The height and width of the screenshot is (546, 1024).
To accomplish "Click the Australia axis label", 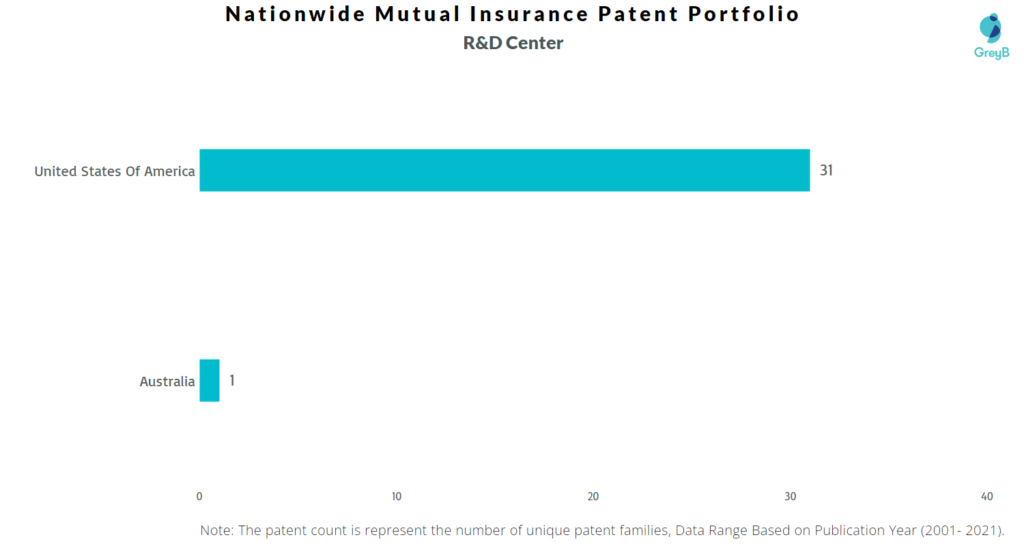I will (x=167, y=381).
